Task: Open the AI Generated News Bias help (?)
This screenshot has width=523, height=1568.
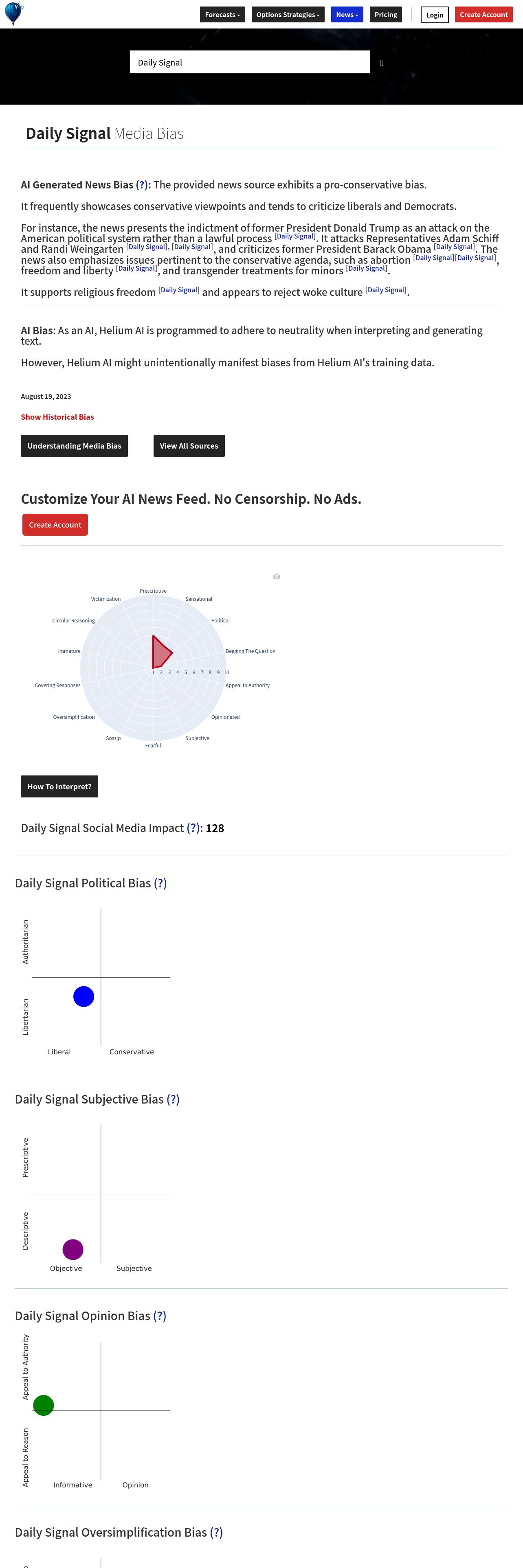Action: coord(142,185)
